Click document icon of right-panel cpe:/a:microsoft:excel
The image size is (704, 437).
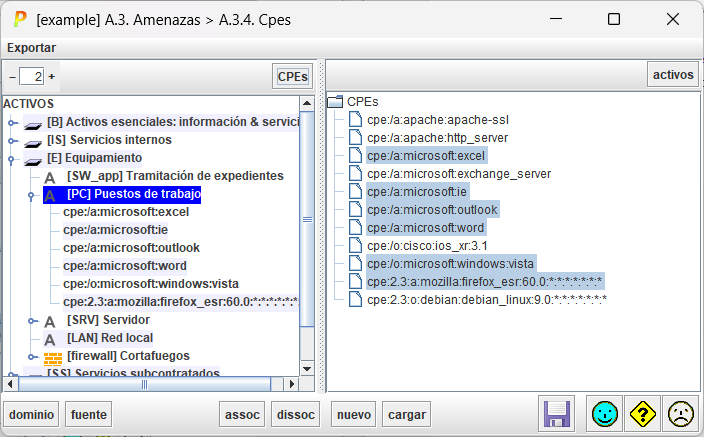[x=355, y=155]
